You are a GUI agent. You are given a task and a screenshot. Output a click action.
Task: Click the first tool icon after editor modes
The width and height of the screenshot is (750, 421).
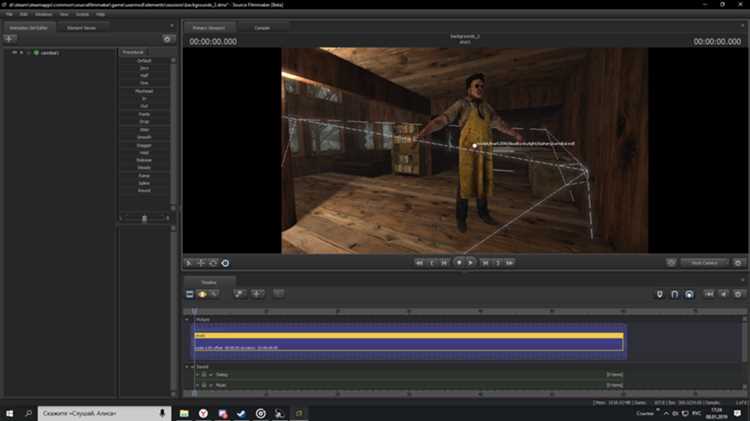240,294
